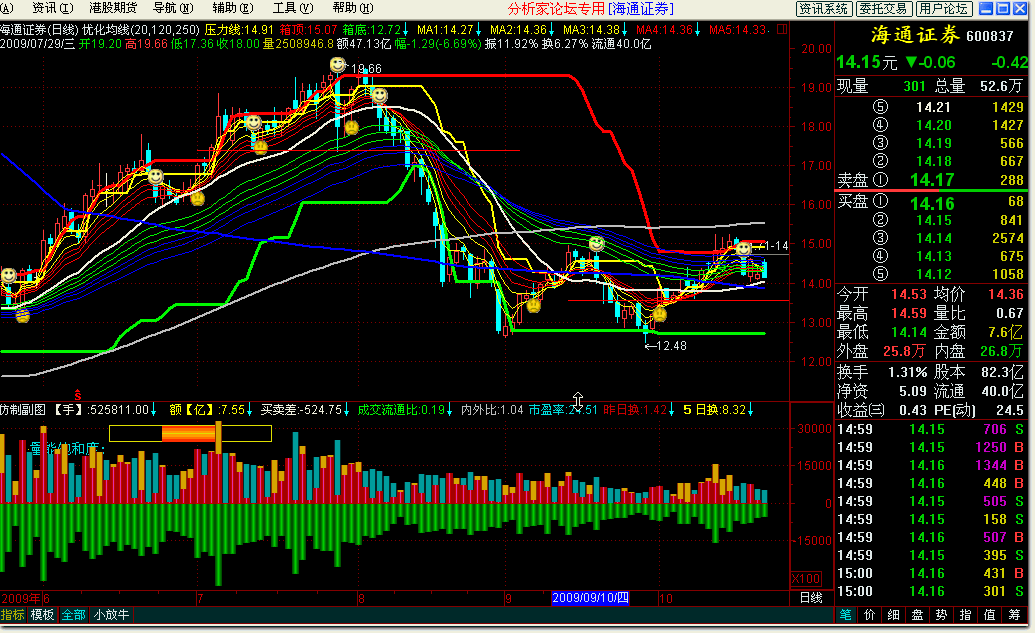Image resolution: width=1035 pixels, height=633 pixels.
Task: Click the cyan arrow after 箱底:12.72
Action: (405, 30)
